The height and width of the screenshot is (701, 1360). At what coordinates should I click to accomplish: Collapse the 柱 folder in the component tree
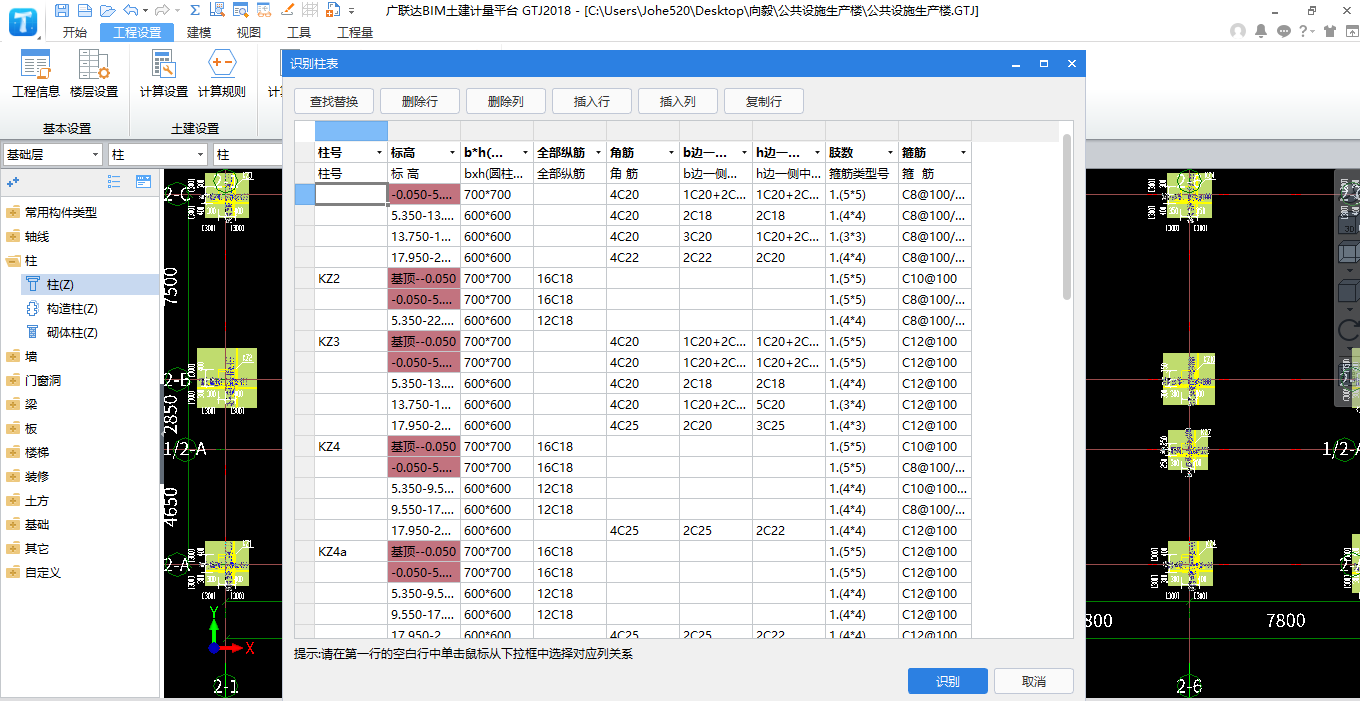[13, 260]
